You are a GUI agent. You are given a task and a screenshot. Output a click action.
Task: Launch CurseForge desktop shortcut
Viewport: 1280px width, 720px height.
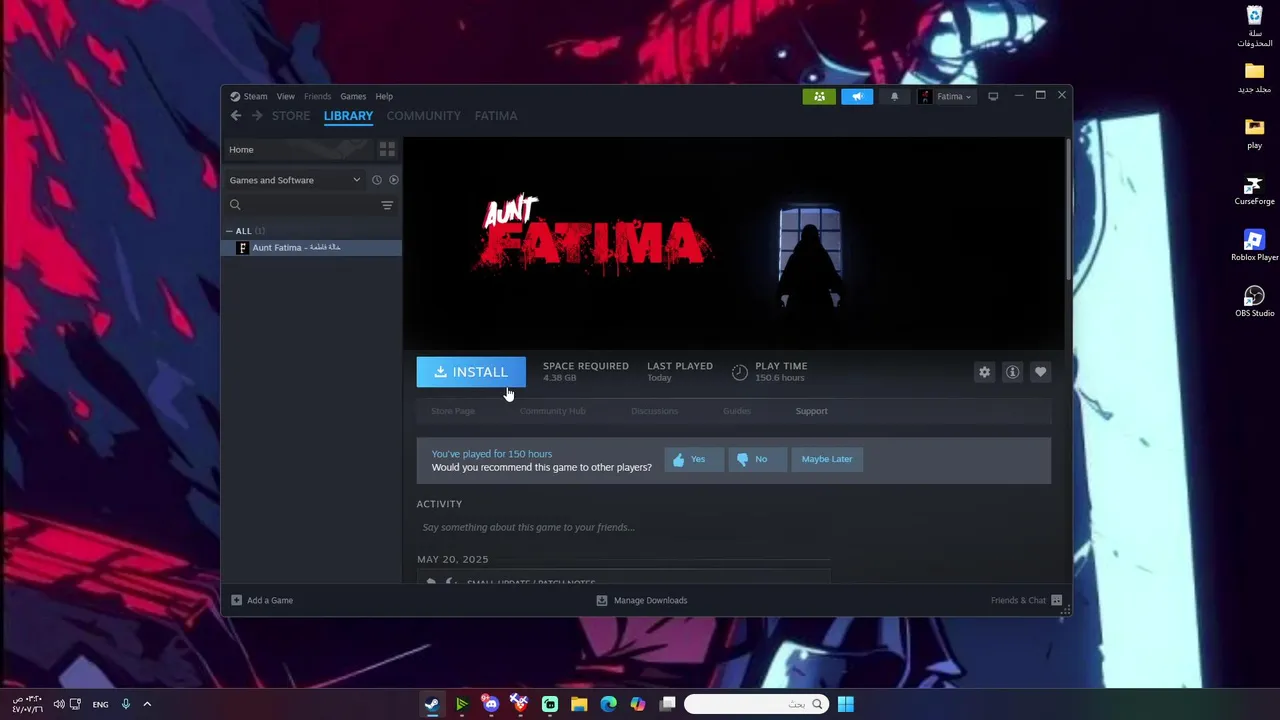pos(1254,191)
